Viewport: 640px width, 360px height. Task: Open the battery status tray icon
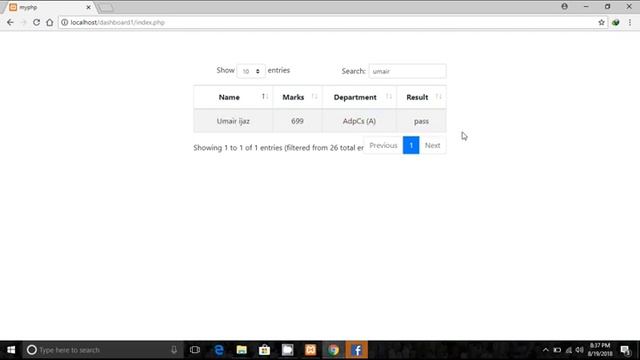557,350
